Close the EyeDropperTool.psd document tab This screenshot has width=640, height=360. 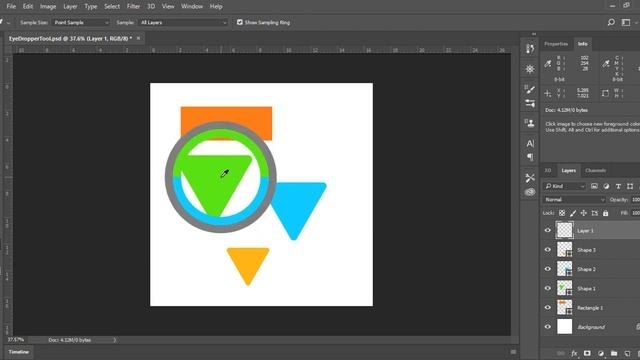pyautogui.click(x=138, y=38)
